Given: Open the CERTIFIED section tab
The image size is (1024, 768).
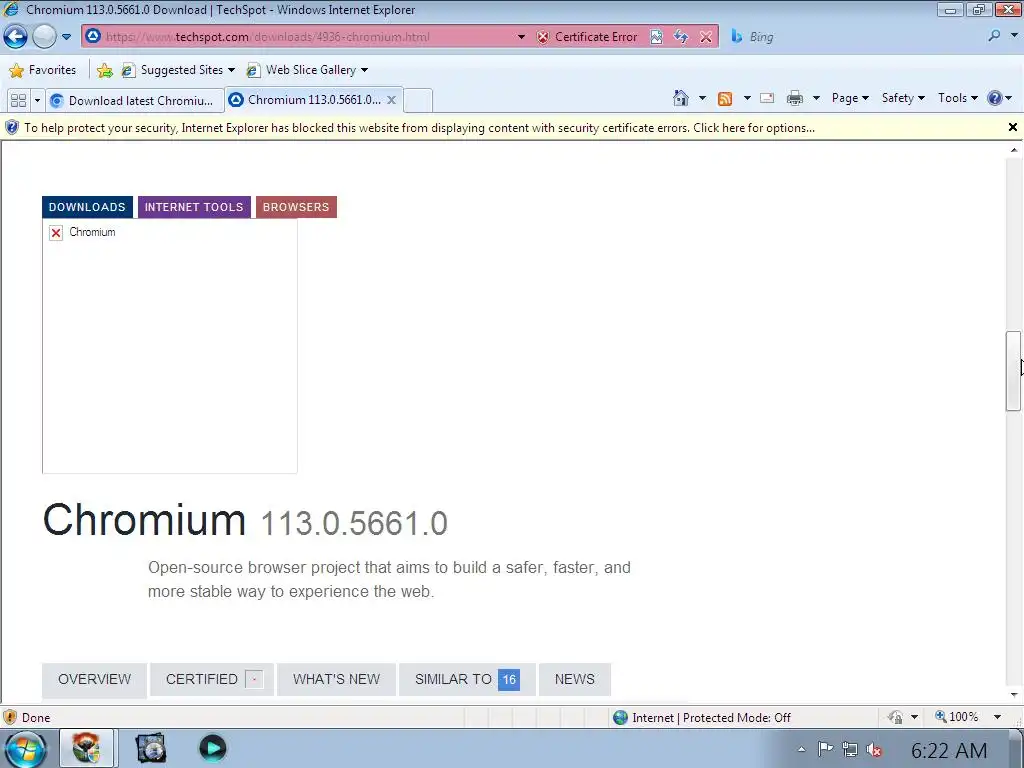Looking at the screenshot, I should point(212,680).
